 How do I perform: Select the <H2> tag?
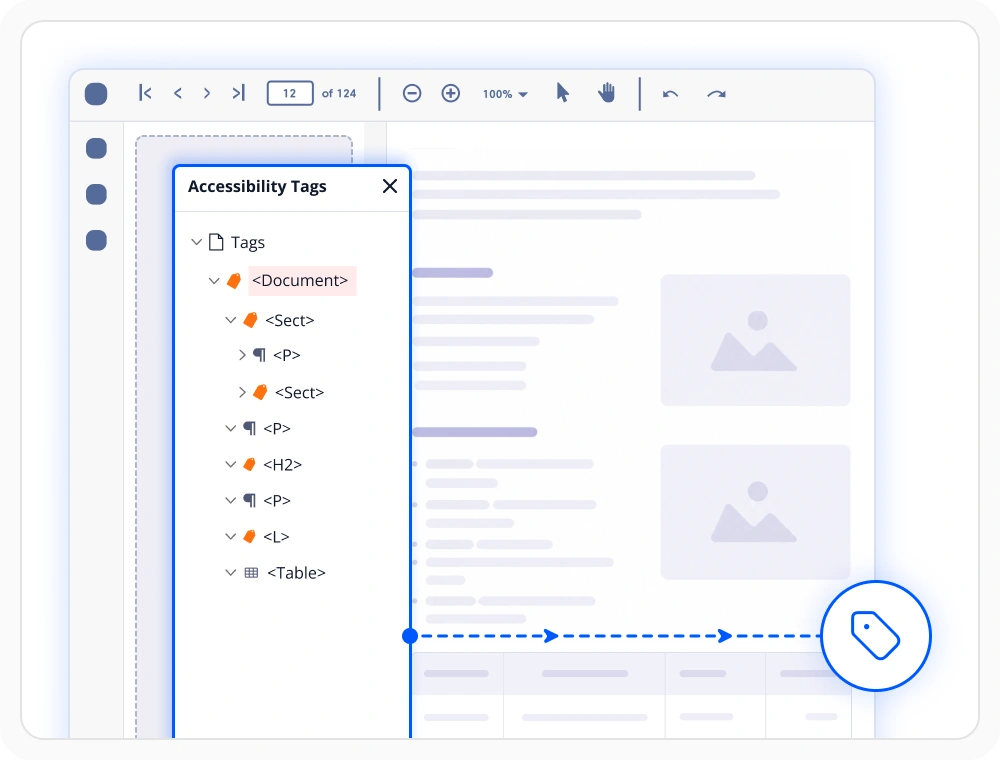point(283,465)
